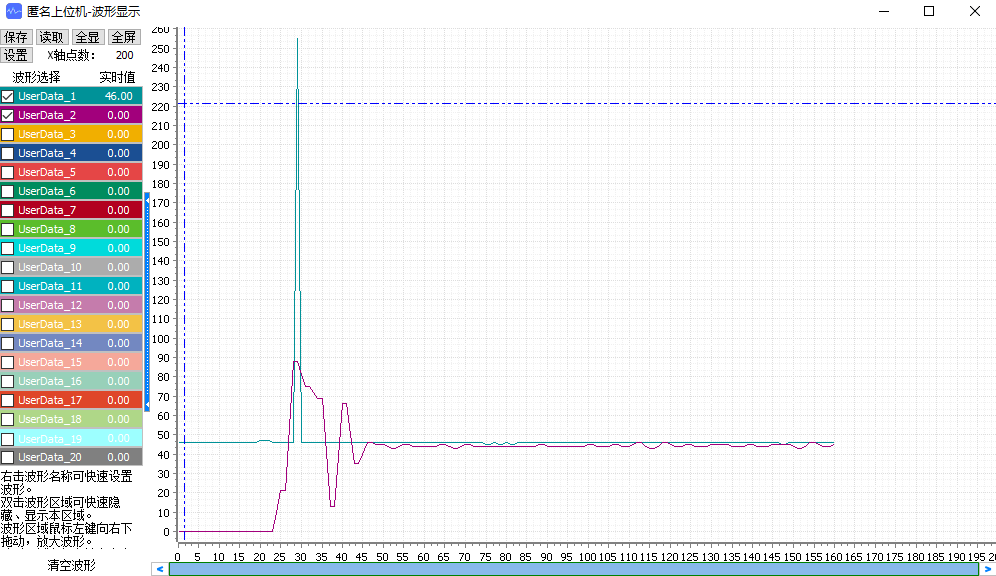Check the UserData_18 checkbox
Viewport: 996px width, 576px height.
tap(8, 420)
